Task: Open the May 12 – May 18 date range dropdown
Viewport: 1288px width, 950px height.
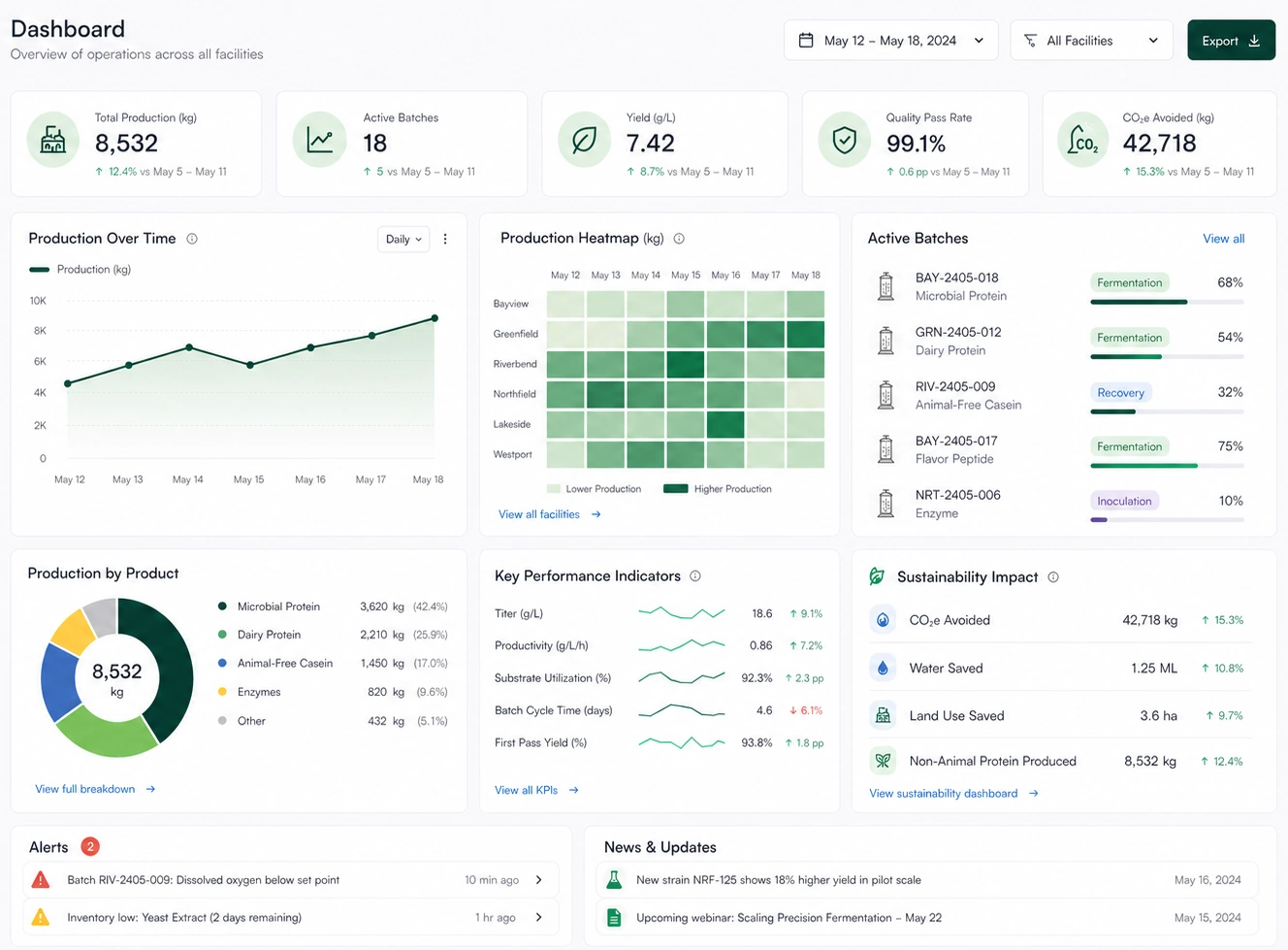Action: [890, 41]
